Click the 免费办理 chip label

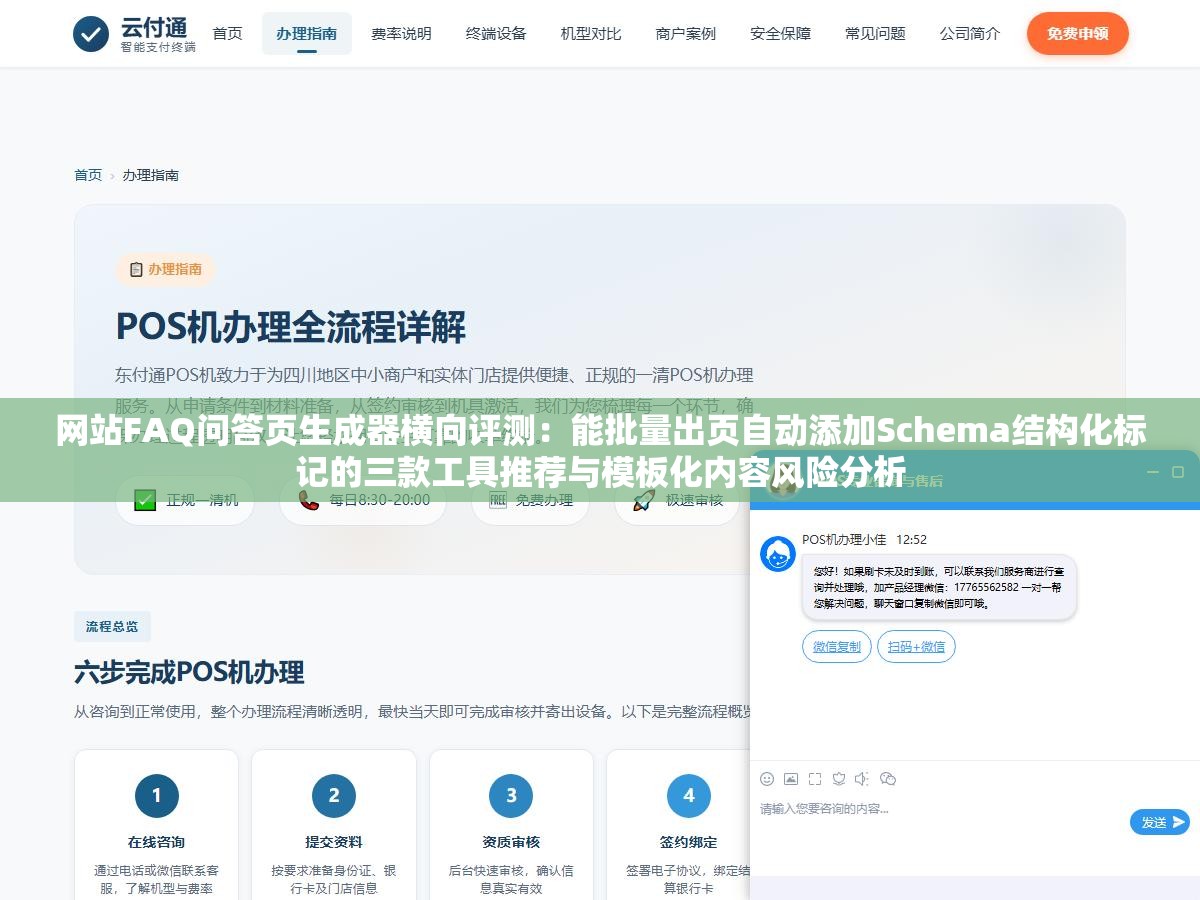545,500
